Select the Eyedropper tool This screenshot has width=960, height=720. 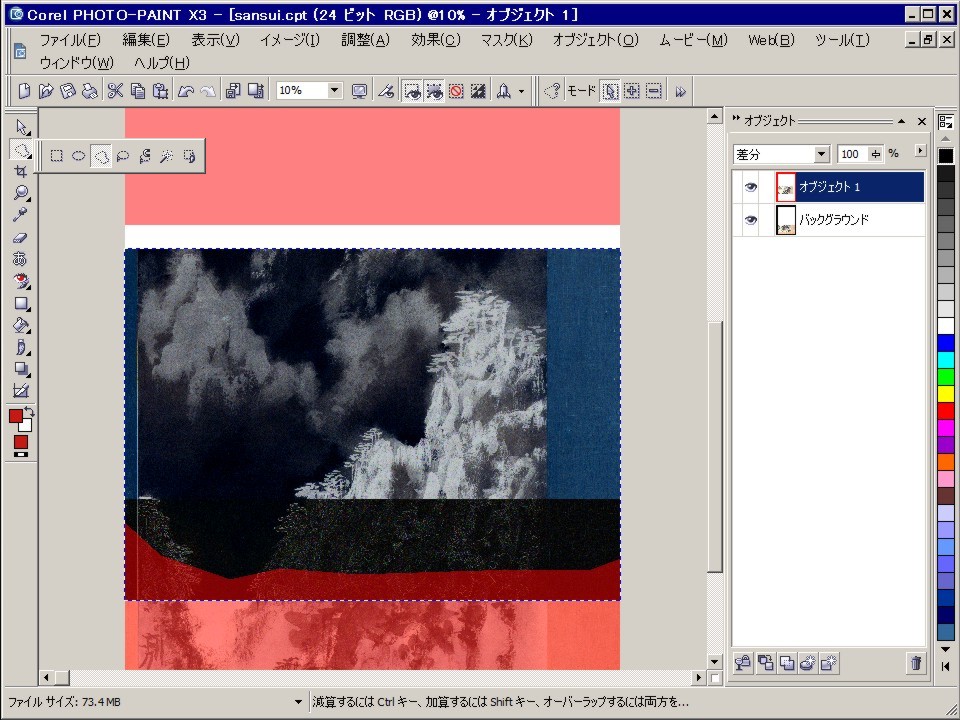coord(21,215)
